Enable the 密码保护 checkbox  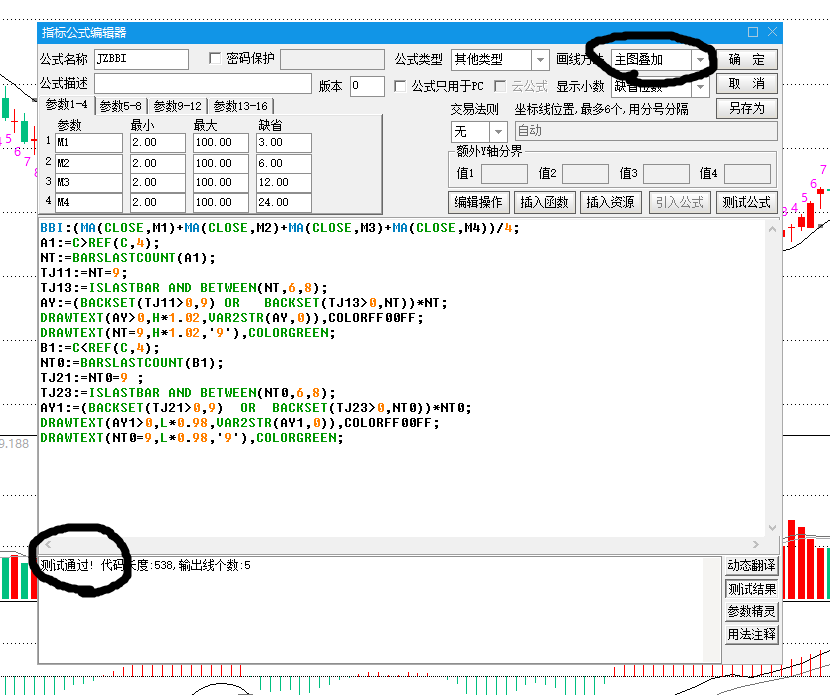(x=215, y=59)
